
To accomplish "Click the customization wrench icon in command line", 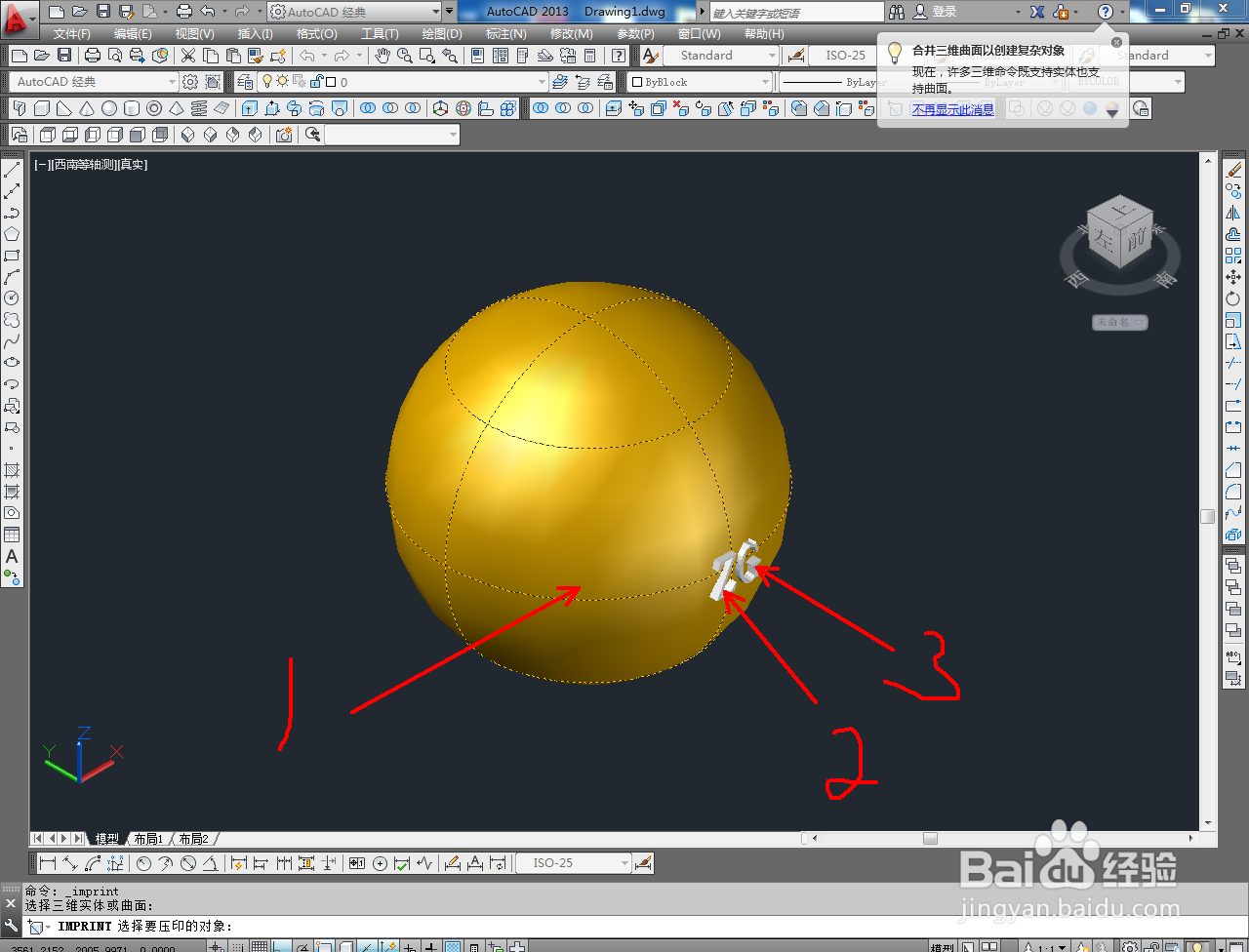I will click(x=12, y=925).
